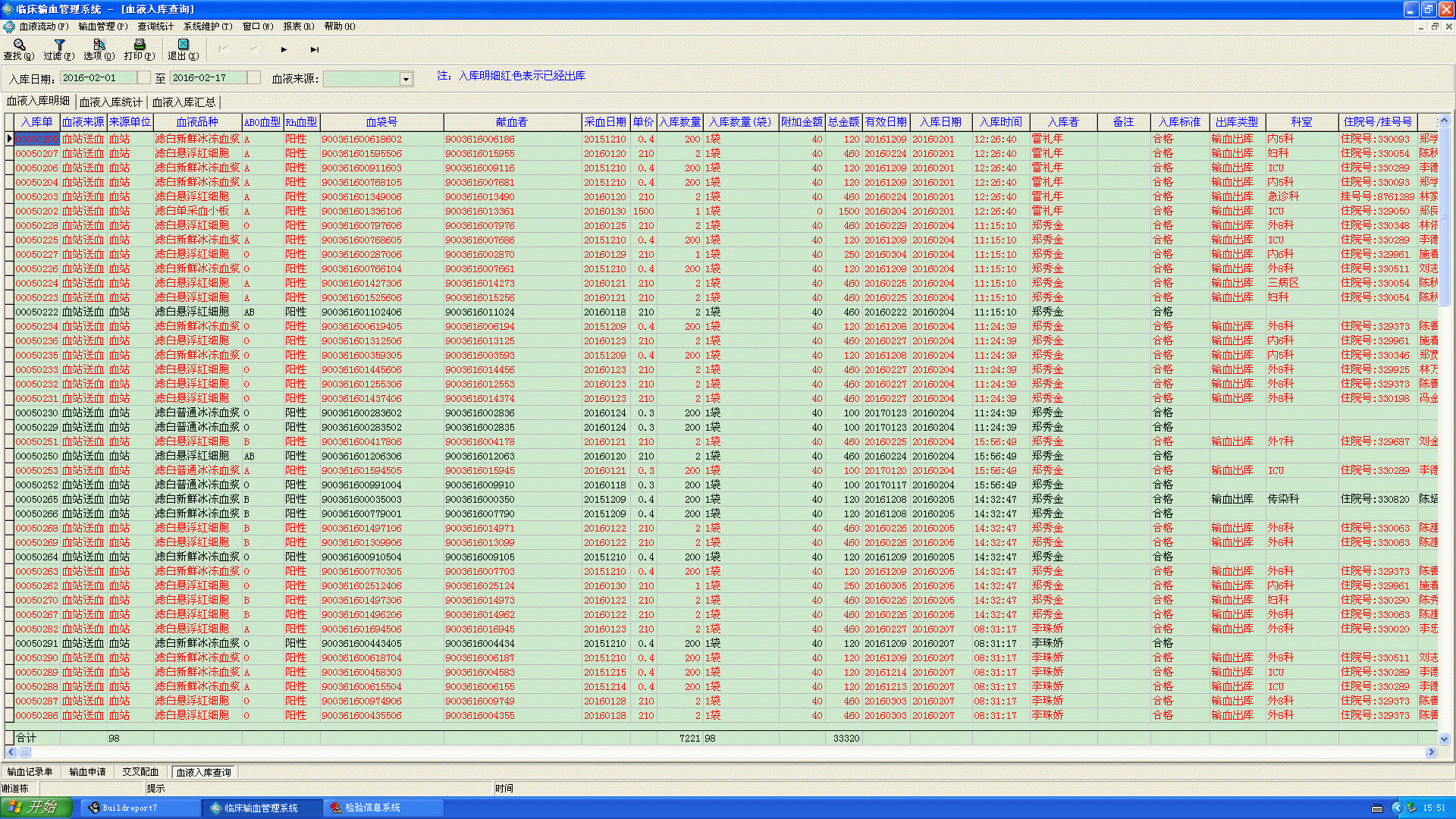Viewport: 1456px width, 819px height.
Task: Jump to last record arrow
Action: coord(314,50)
